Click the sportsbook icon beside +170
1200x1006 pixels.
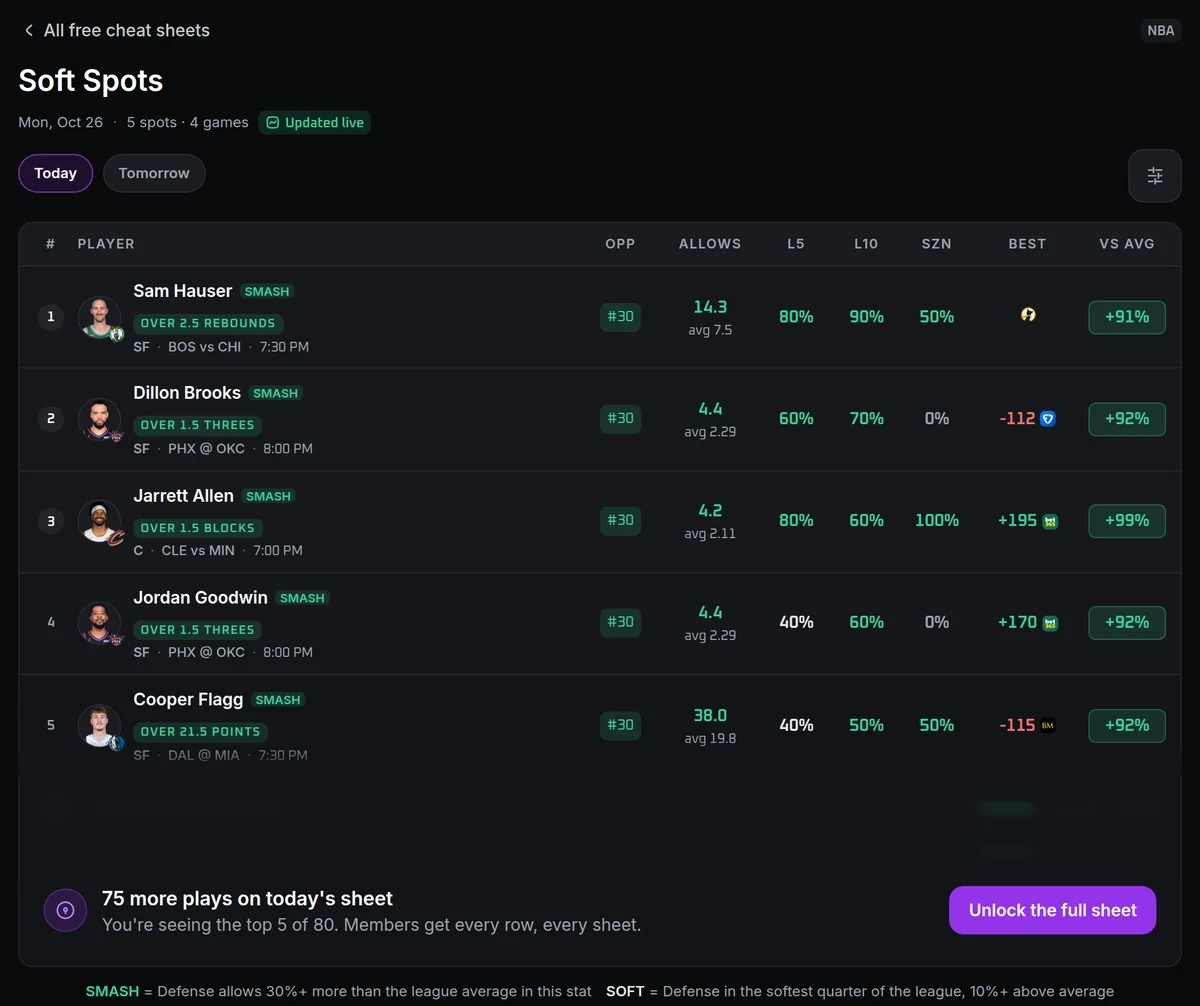[1050, 623]
